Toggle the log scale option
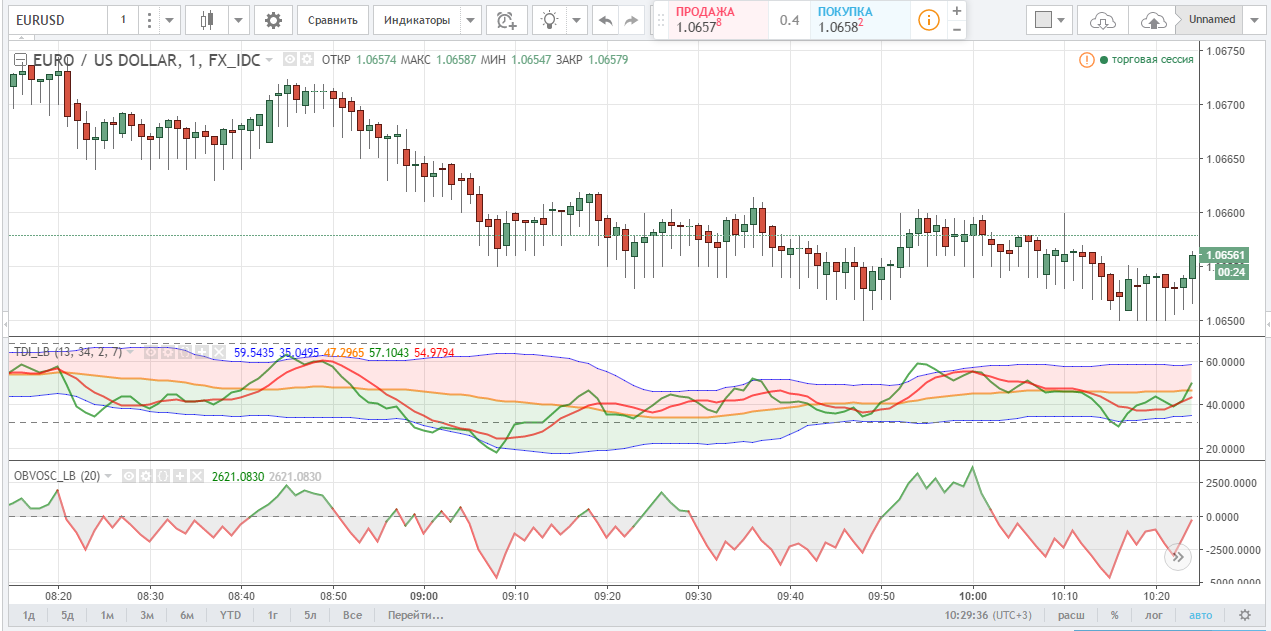 pyautogui.click(x=1154, y=615)
